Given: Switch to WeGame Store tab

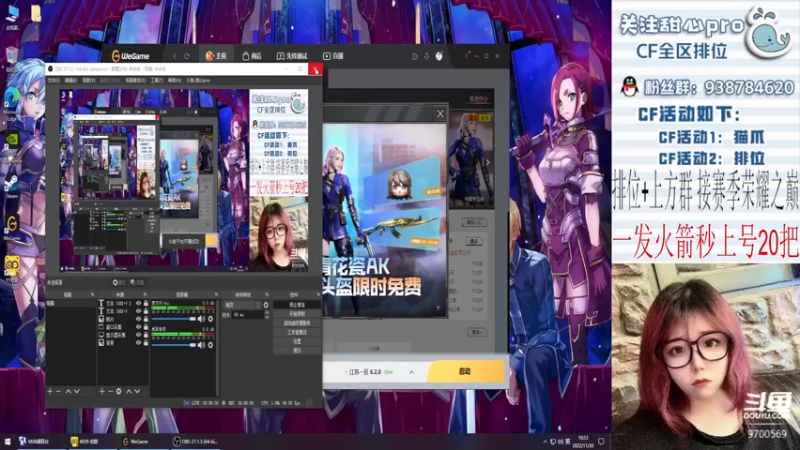Looking at the screenshot, I should click(x=252, y=56).
